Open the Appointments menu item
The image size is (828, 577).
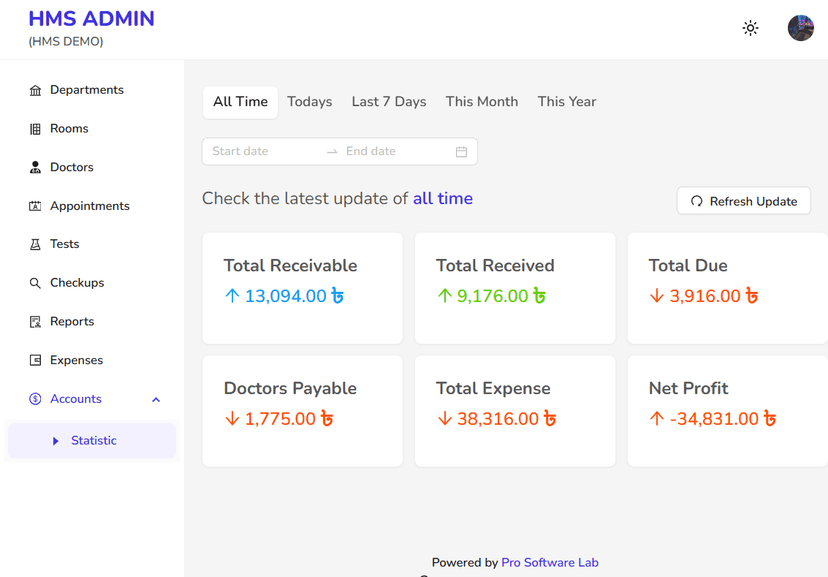[92, 206]
